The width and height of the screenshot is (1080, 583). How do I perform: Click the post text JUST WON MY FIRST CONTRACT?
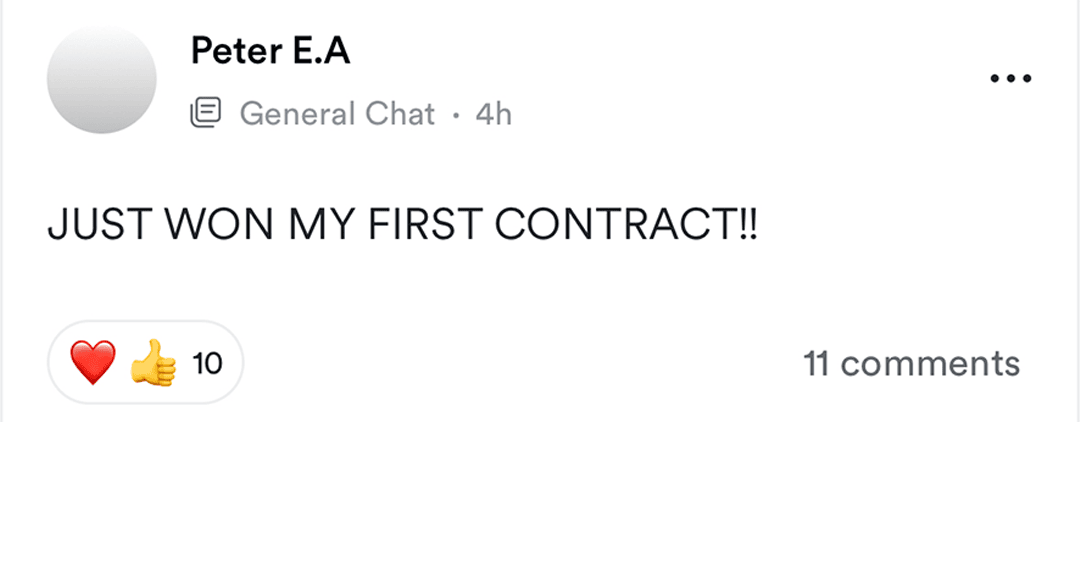pyautogui.click(x=402, y=226)
